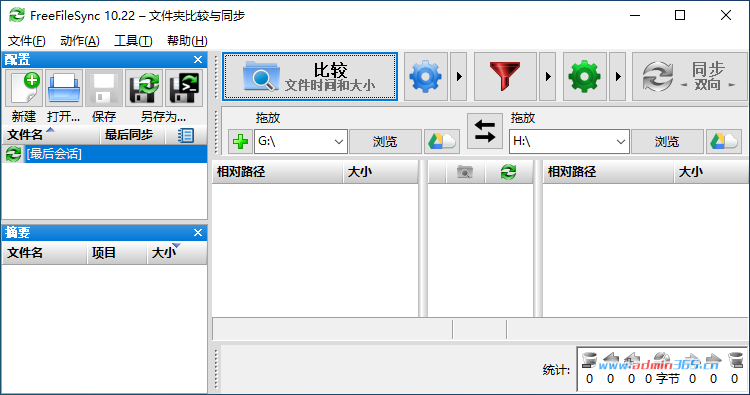750x395 pixels.
Task: Click the New configuration icon
Action: [x=24, y=88]
